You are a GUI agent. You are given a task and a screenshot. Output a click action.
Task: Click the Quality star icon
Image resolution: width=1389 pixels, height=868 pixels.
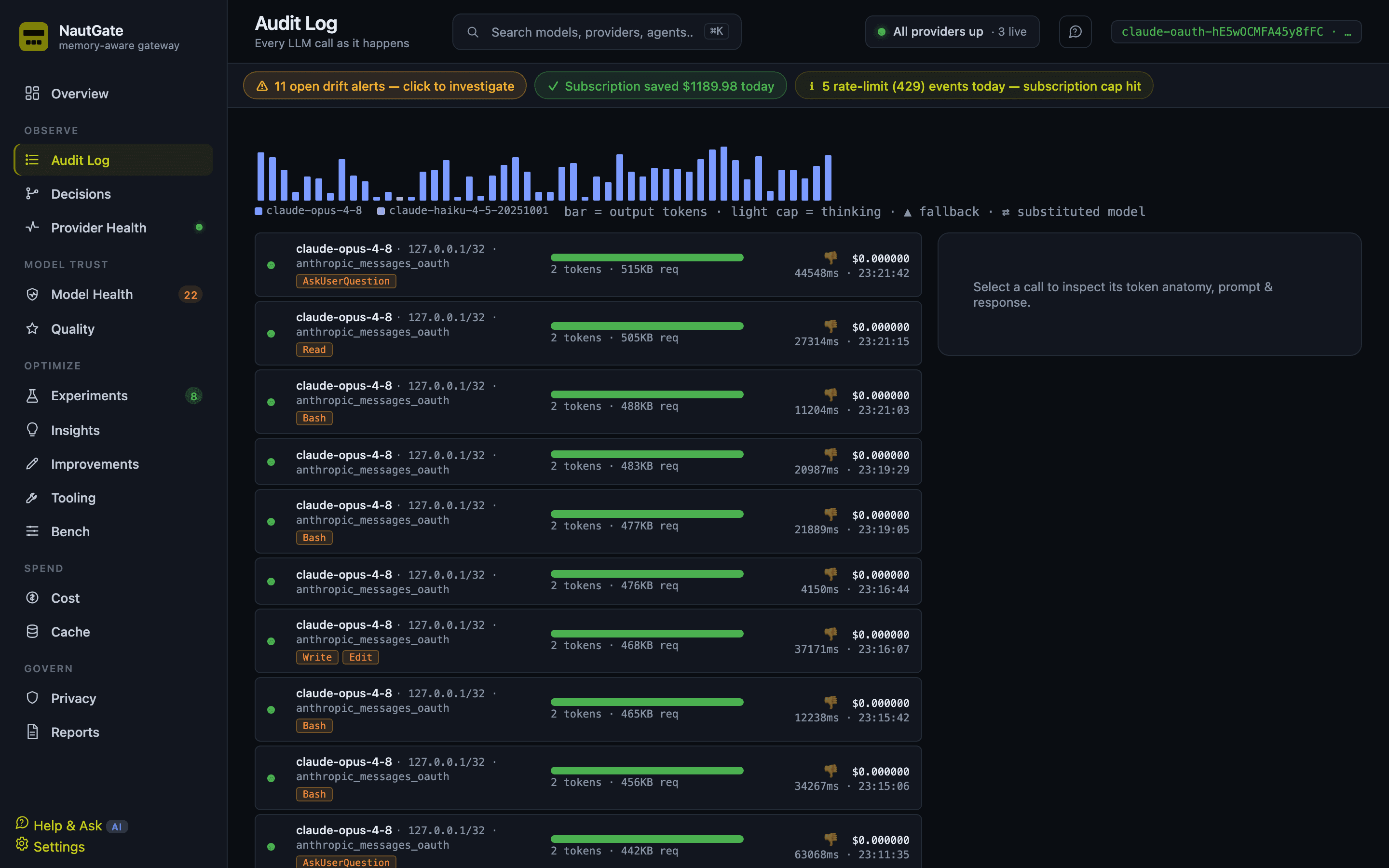(32, 329)
